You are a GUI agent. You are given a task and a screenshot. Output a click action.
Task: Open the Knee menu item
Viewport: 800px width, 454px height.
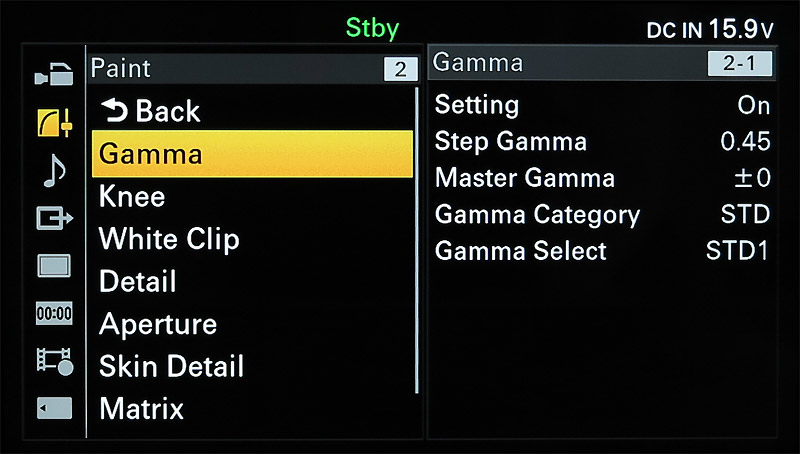[132, 196]
